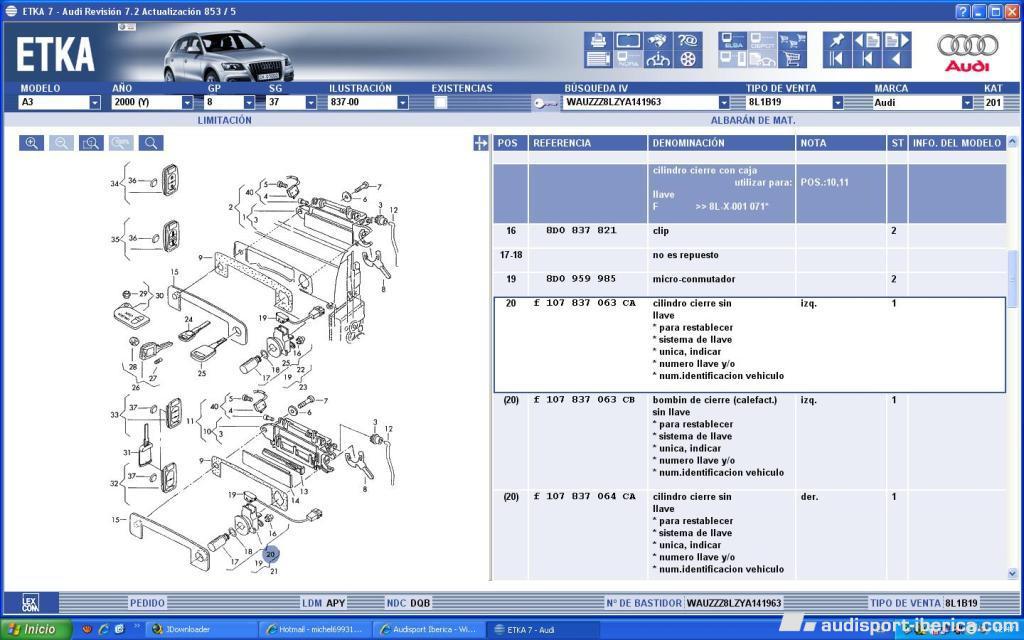1024x640 pixels.
Task: Go to next page with right-arrow document icon
Action: 897,41
